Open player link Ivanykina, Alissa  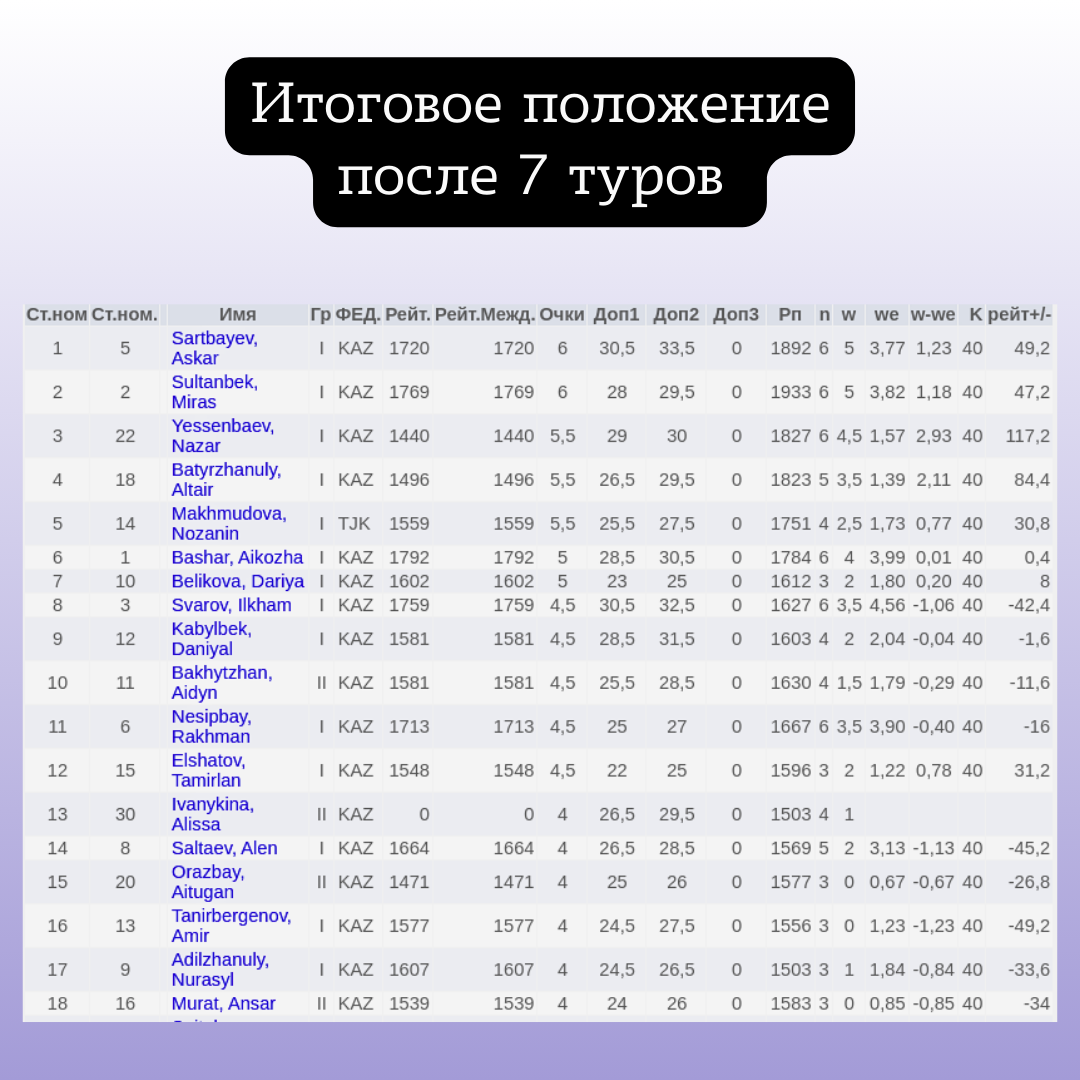[x=213, y=814]
